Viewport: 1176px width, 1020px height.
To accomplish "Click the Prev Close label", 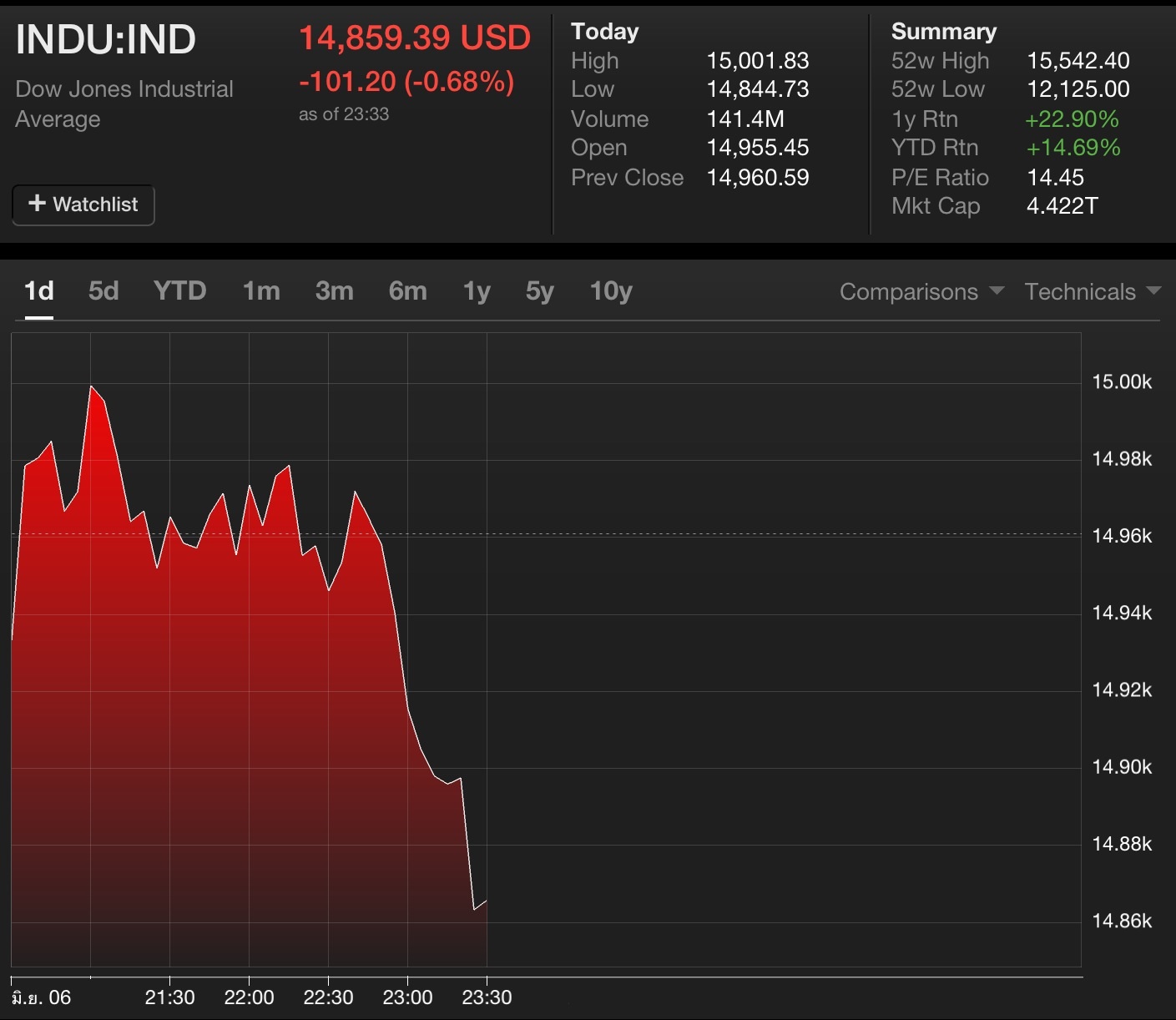I will [628, 178].
